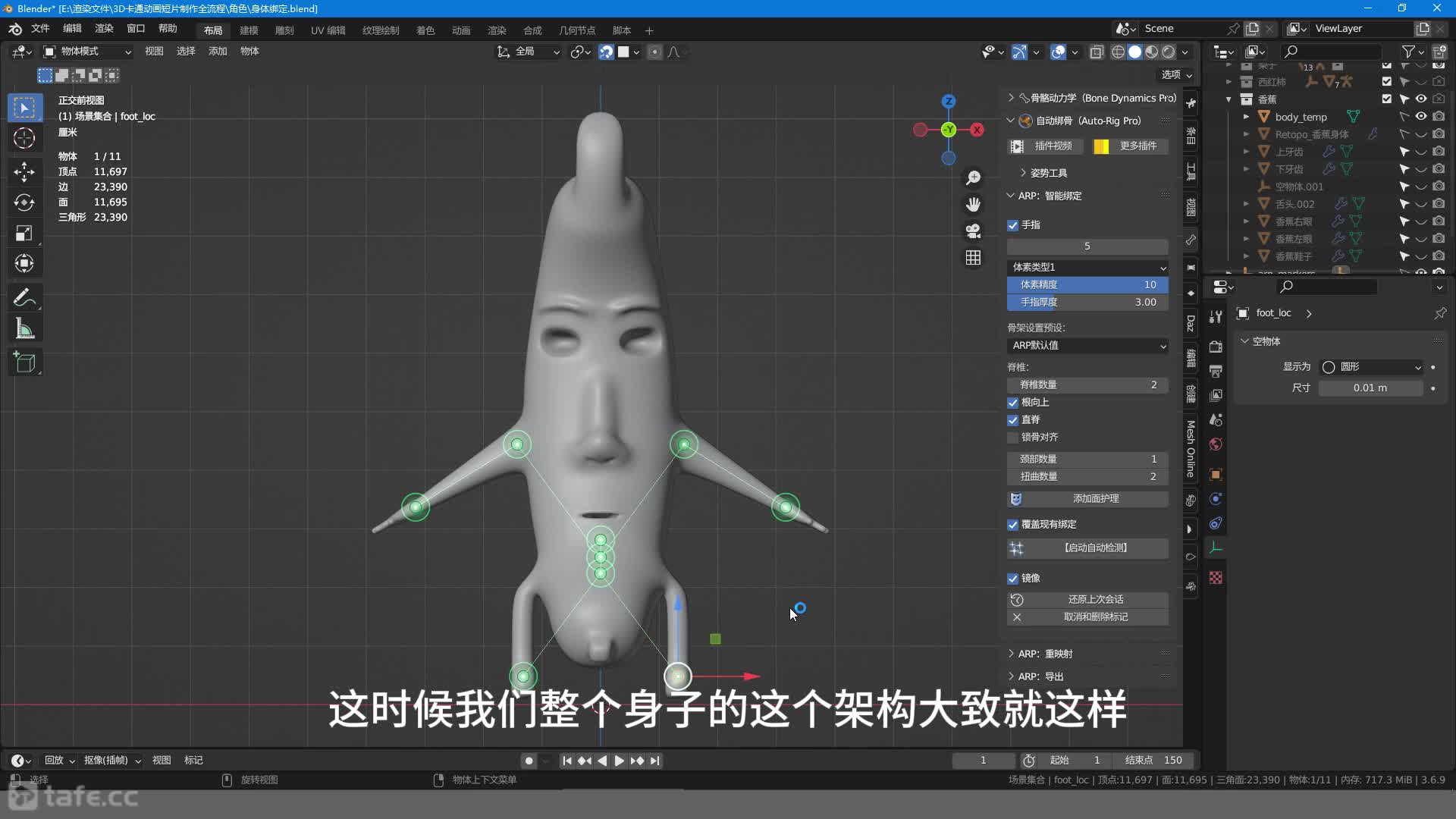Open the 全局 orientation dropdown

tap(529, 52)
